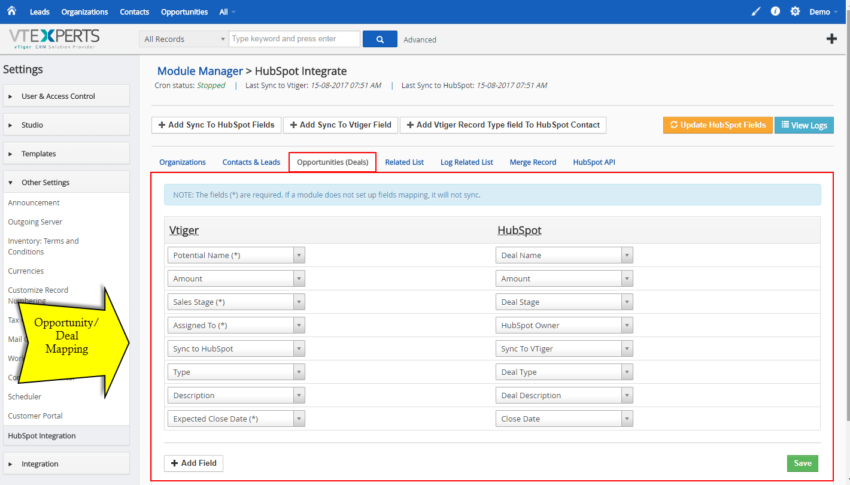Click the Add Field button
This screenshot has width=850, height=485.
(194, 463)
